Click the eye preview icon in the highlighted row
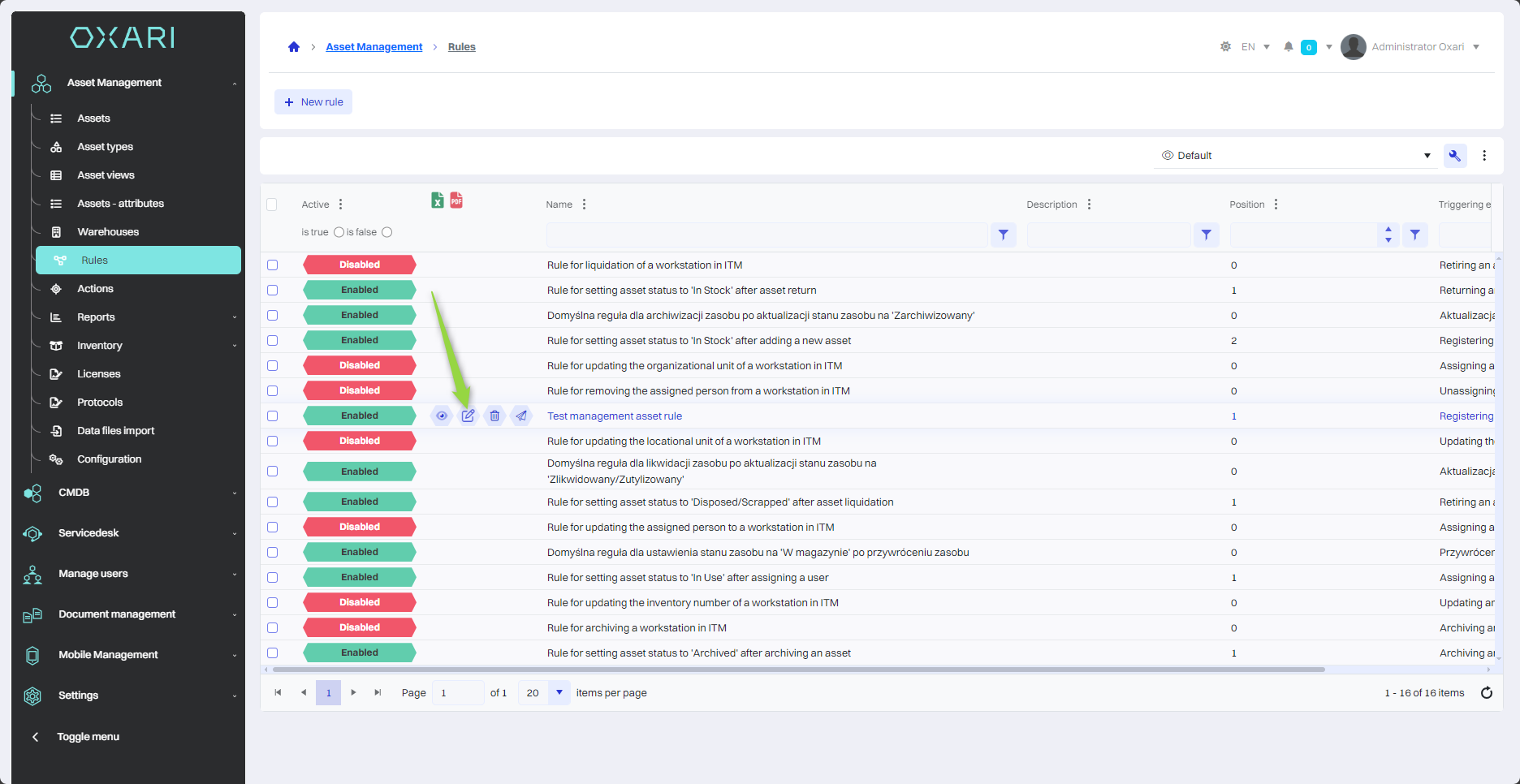This screenshot has height=784, width=1520. click(442, 416)
